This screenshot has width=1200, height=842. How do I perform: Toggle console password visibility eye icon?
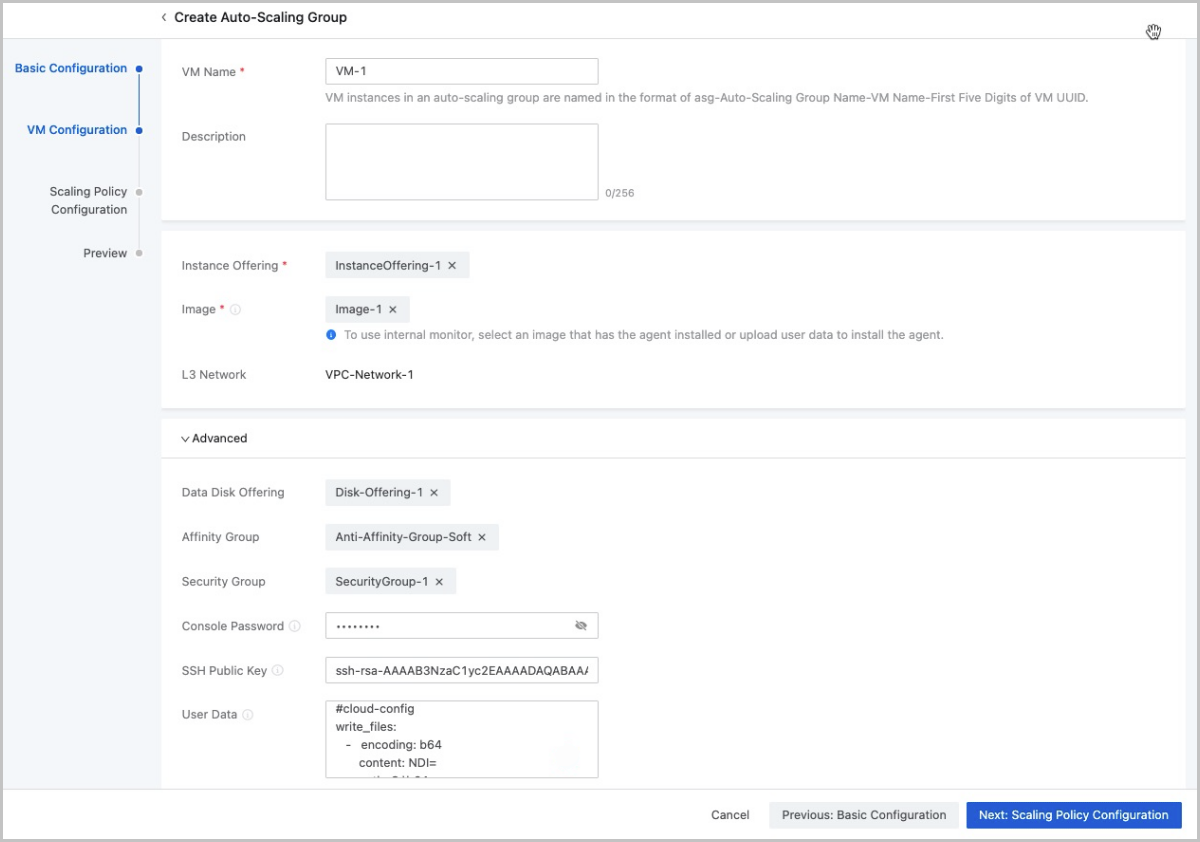tap(581, 626)
